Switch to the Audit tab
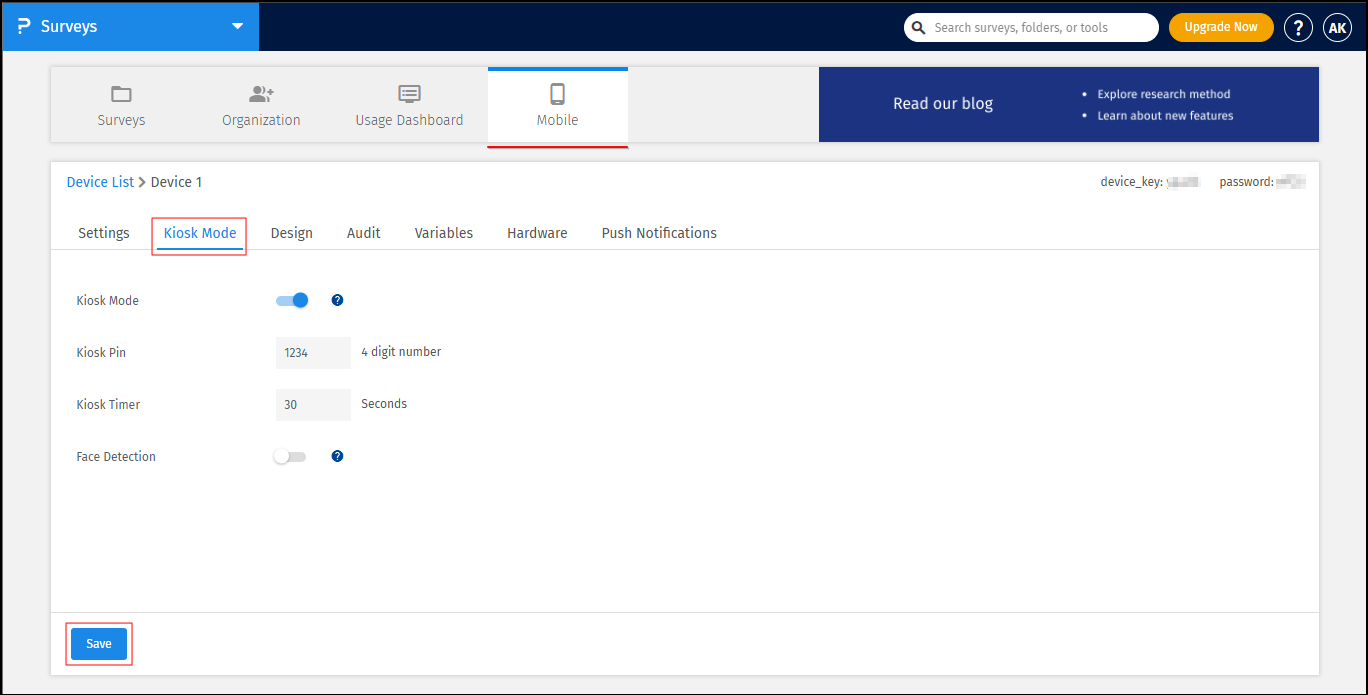Screen dimensions: 1368x695 click(364, 233)
